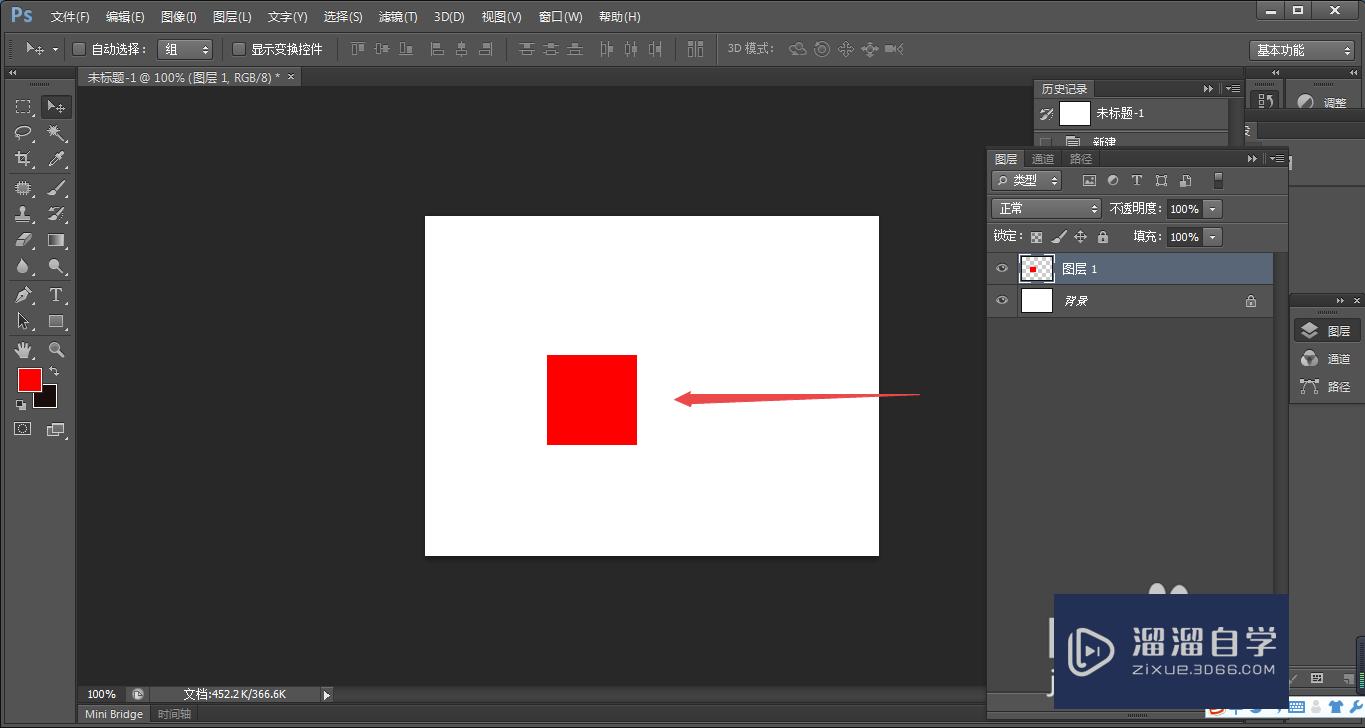Open the 基本功能 workspace dropdown
The width and height of the screenshot is (1365, 728).
[x=1301, y=50]
